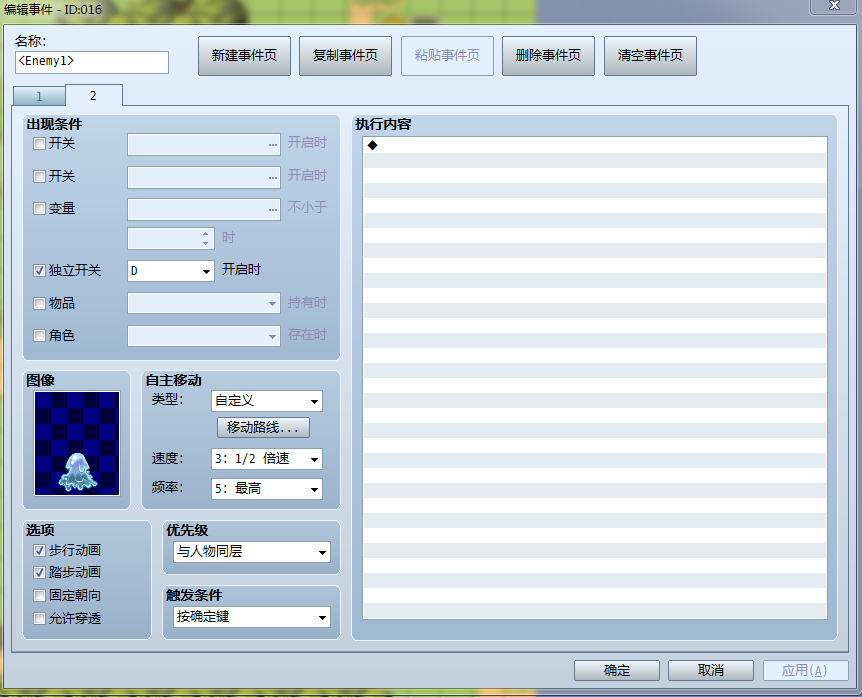Enable the 角色 condition checkbox
Viewport: 862px width, 697px height.
tap(39, 335)
